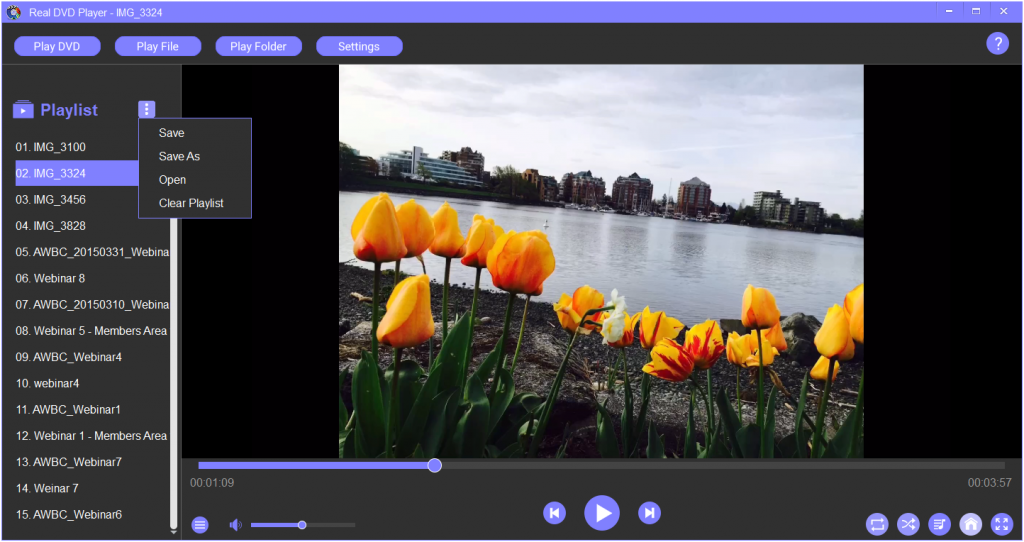Select playlist item 02. IMG_3324
Image resolution: width=1024 pixels, height=542 pixels.
(x=77, y=173)
